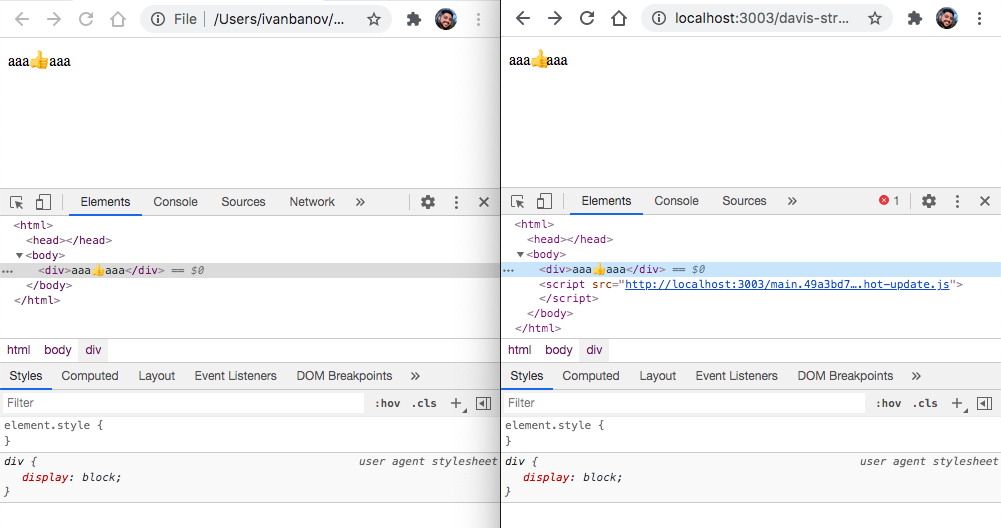The image size is (1001, 528).
Task: Click the back arrow in the right browser
Action: (x=523, y=18)
